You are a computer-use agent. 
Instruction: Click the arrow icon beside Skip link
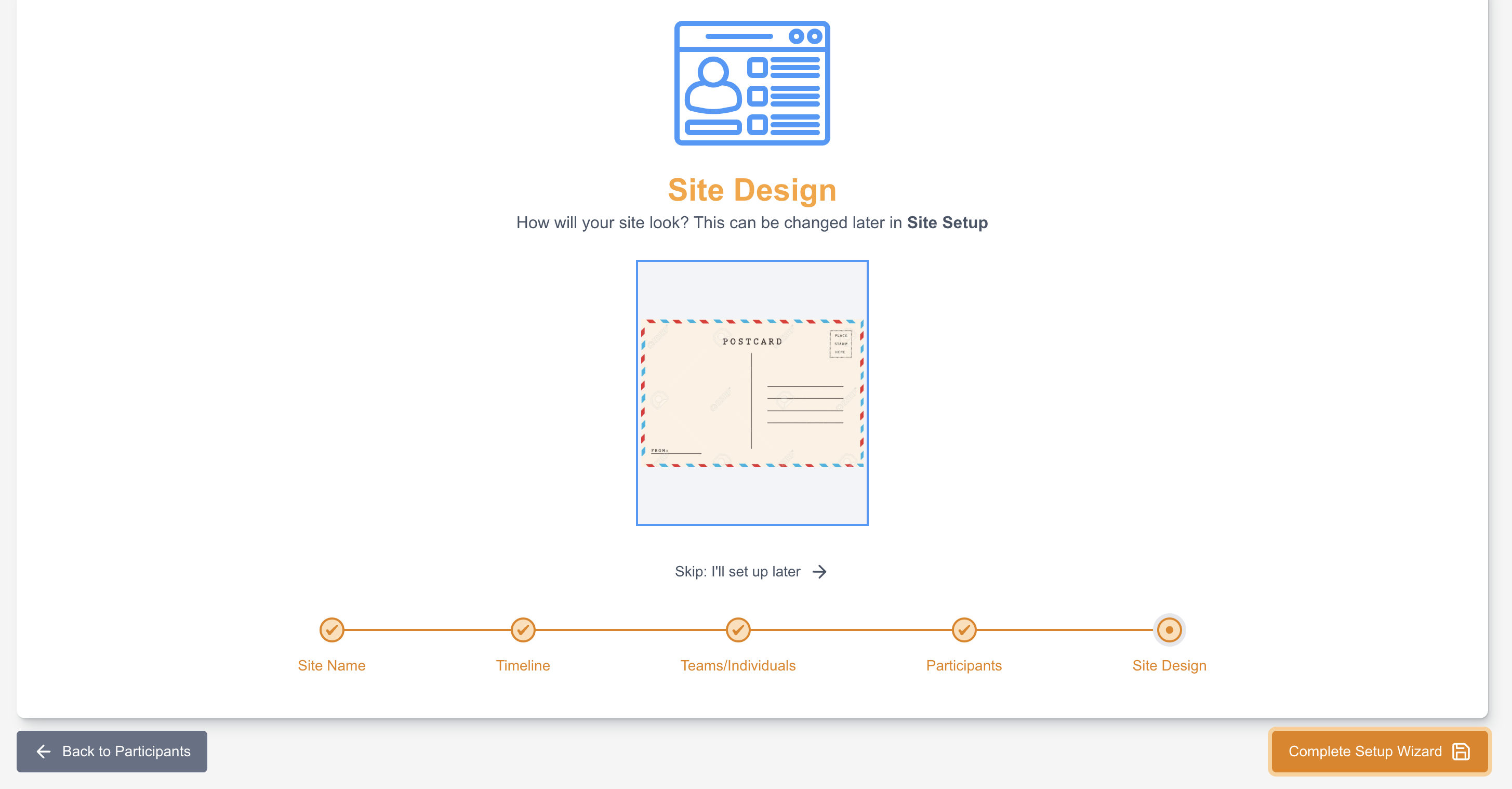coord(819,572)
